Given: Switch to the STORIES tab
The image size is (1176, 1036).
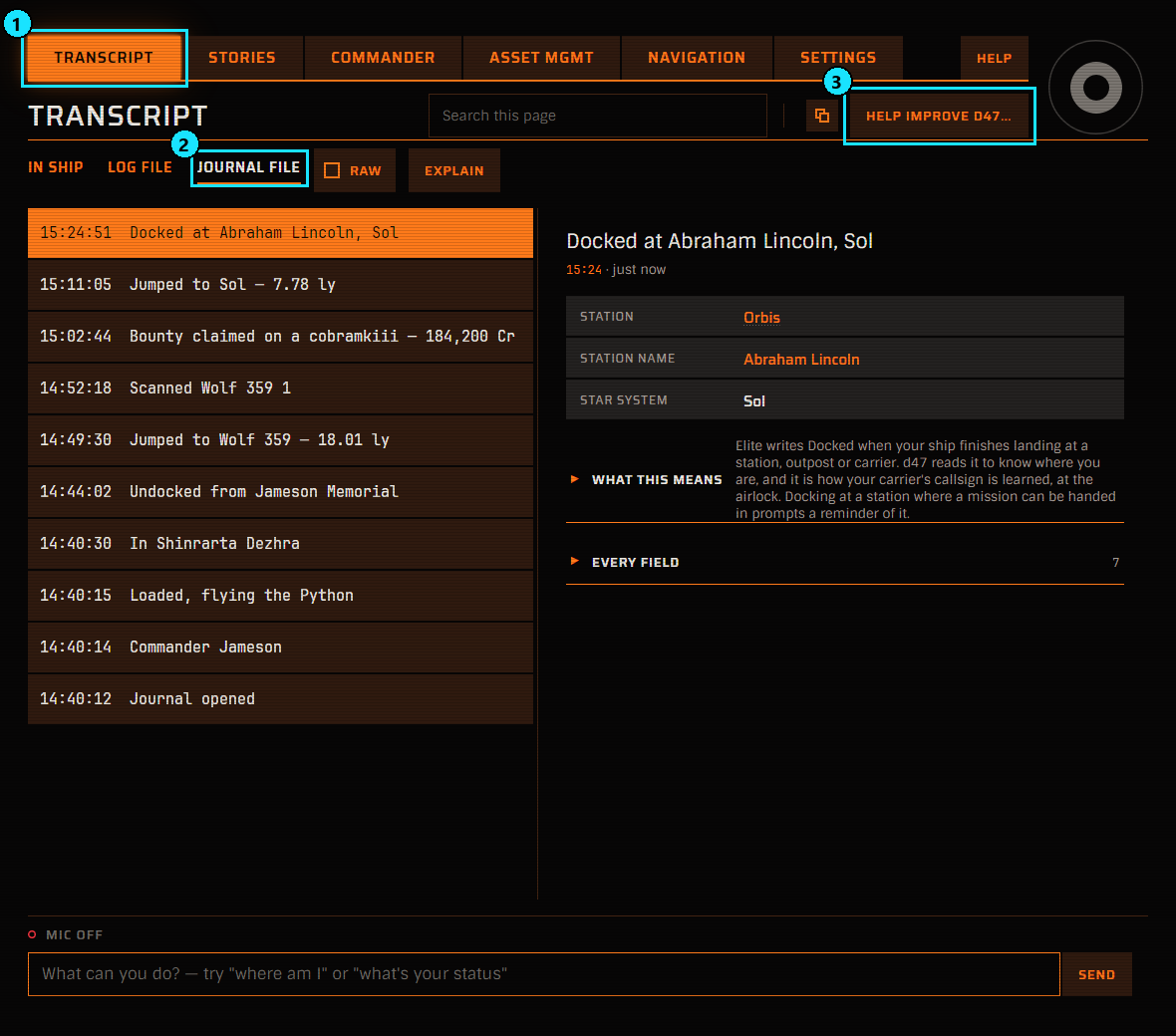Looking at the screenshot, I should (x=241, y=58).
